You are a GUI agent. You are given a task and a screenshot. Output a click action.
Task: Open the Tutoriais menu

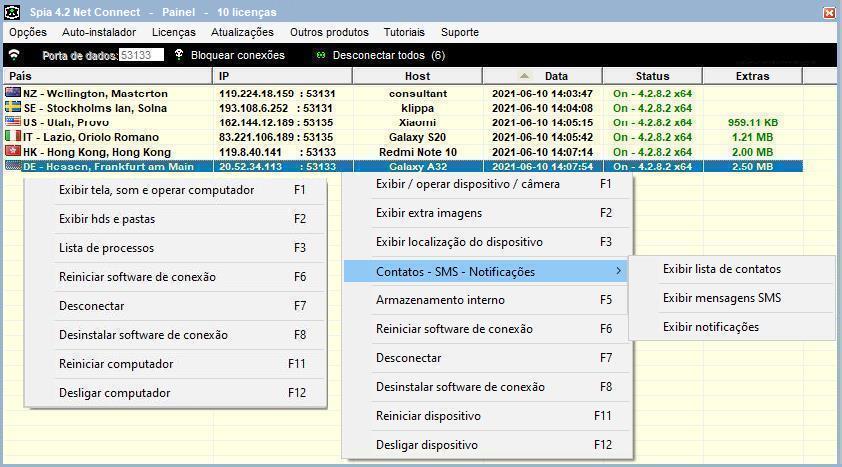coord(404,32)
